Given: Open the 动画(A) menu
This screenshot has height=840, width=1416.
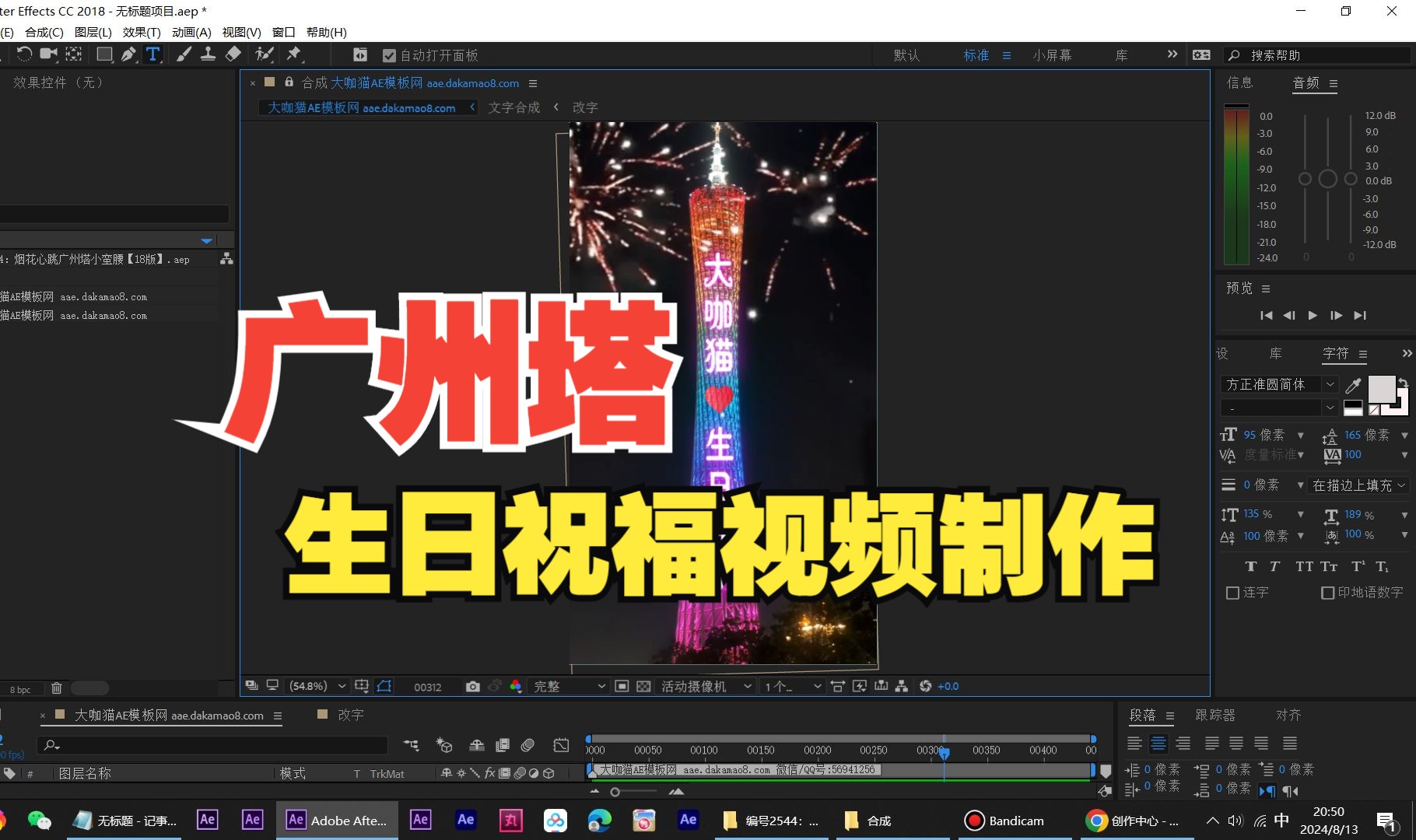Looking at the screenshot, I should click(191, 32).
